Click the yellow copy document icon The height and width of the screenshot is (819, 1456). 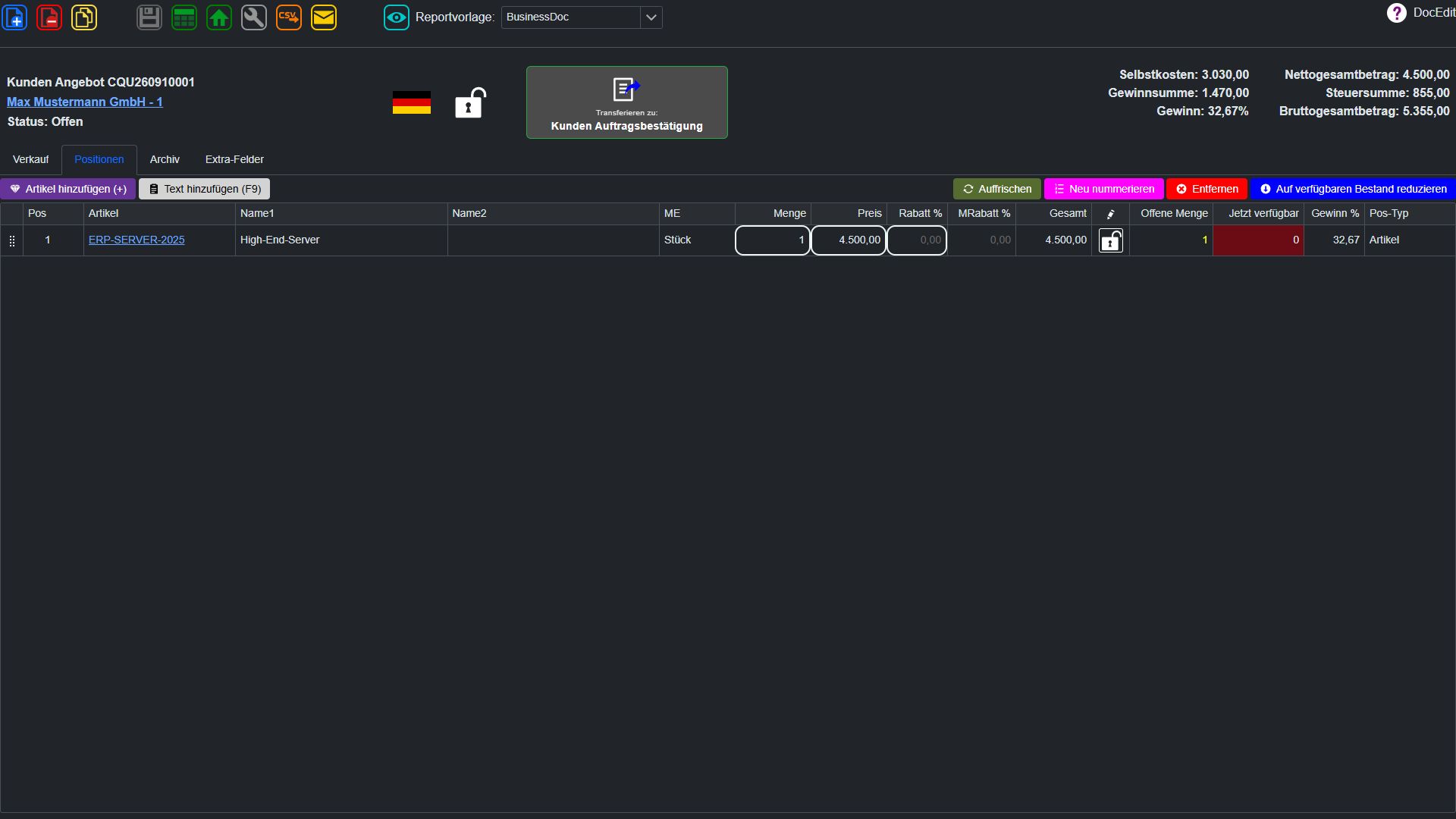point(84,17)
